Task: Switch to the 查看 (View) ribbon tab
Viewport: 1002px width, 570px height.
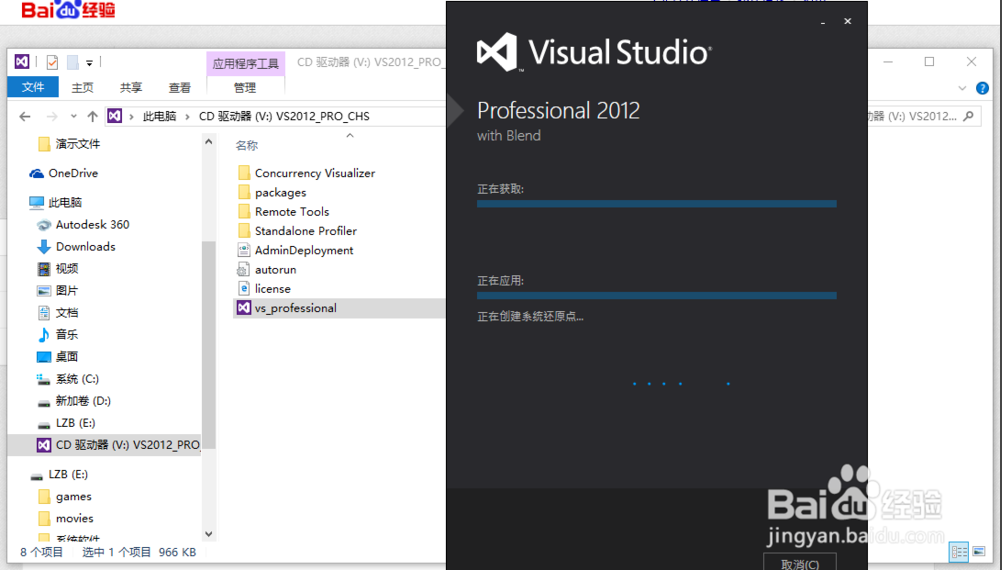Action: click(x=179, y=88)
